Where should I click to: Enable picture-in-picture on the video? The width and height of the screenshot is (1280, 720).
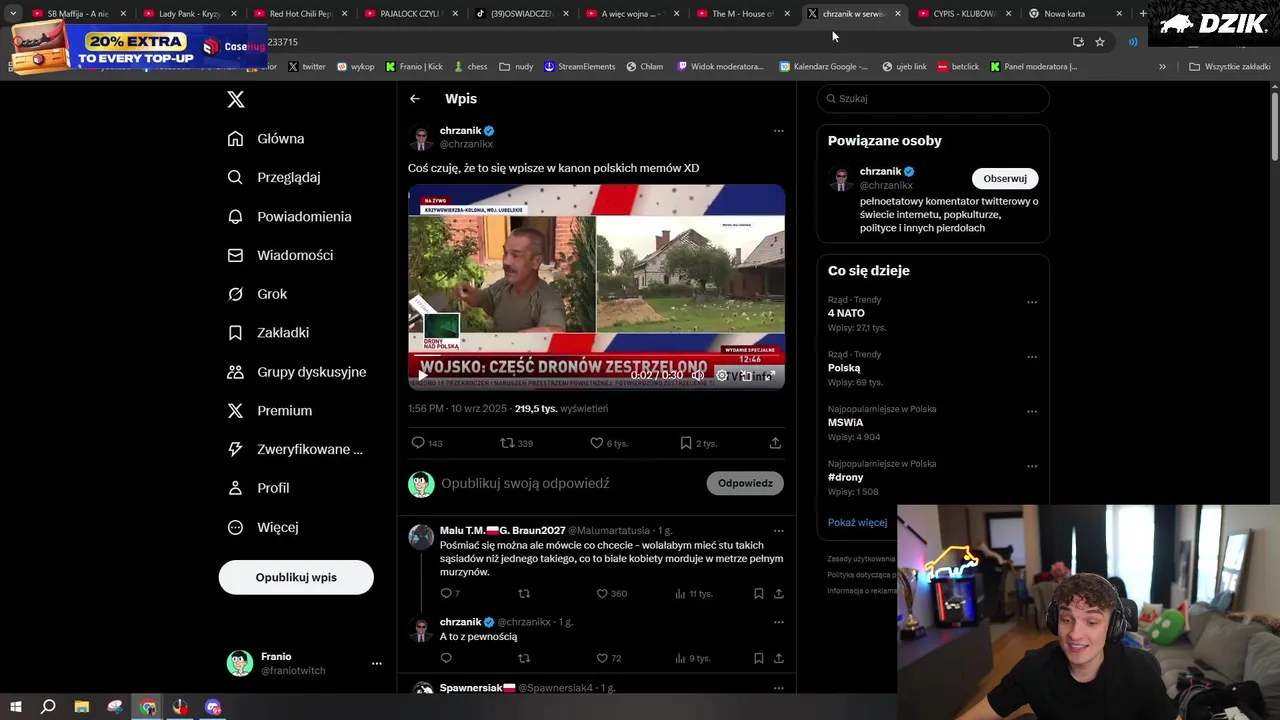tap(746, 376)
